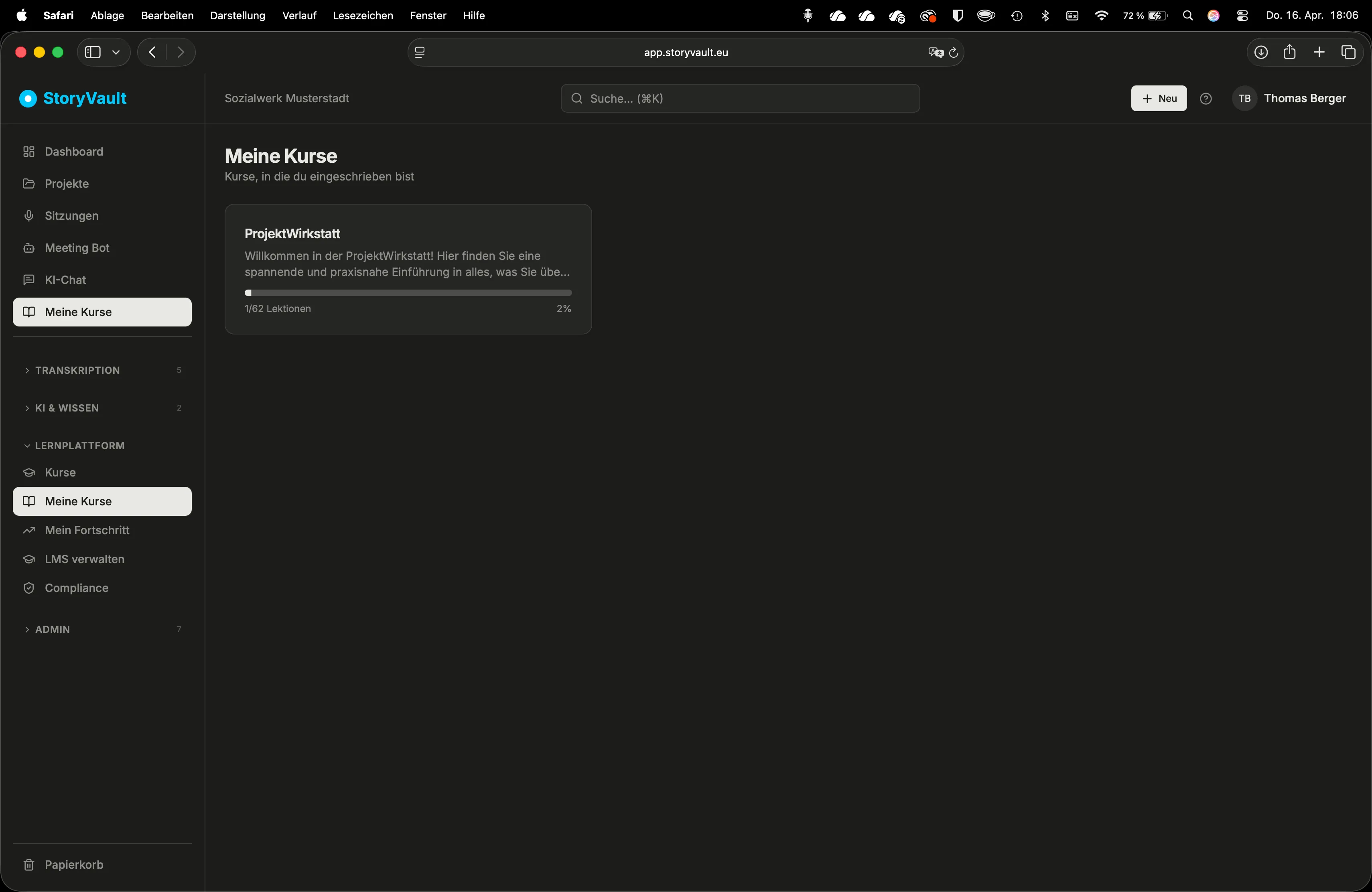The height and width of the screenshot is (892, 1372).
Task: Open the Lesezeichen menu
Action: (x=363, y=16)
